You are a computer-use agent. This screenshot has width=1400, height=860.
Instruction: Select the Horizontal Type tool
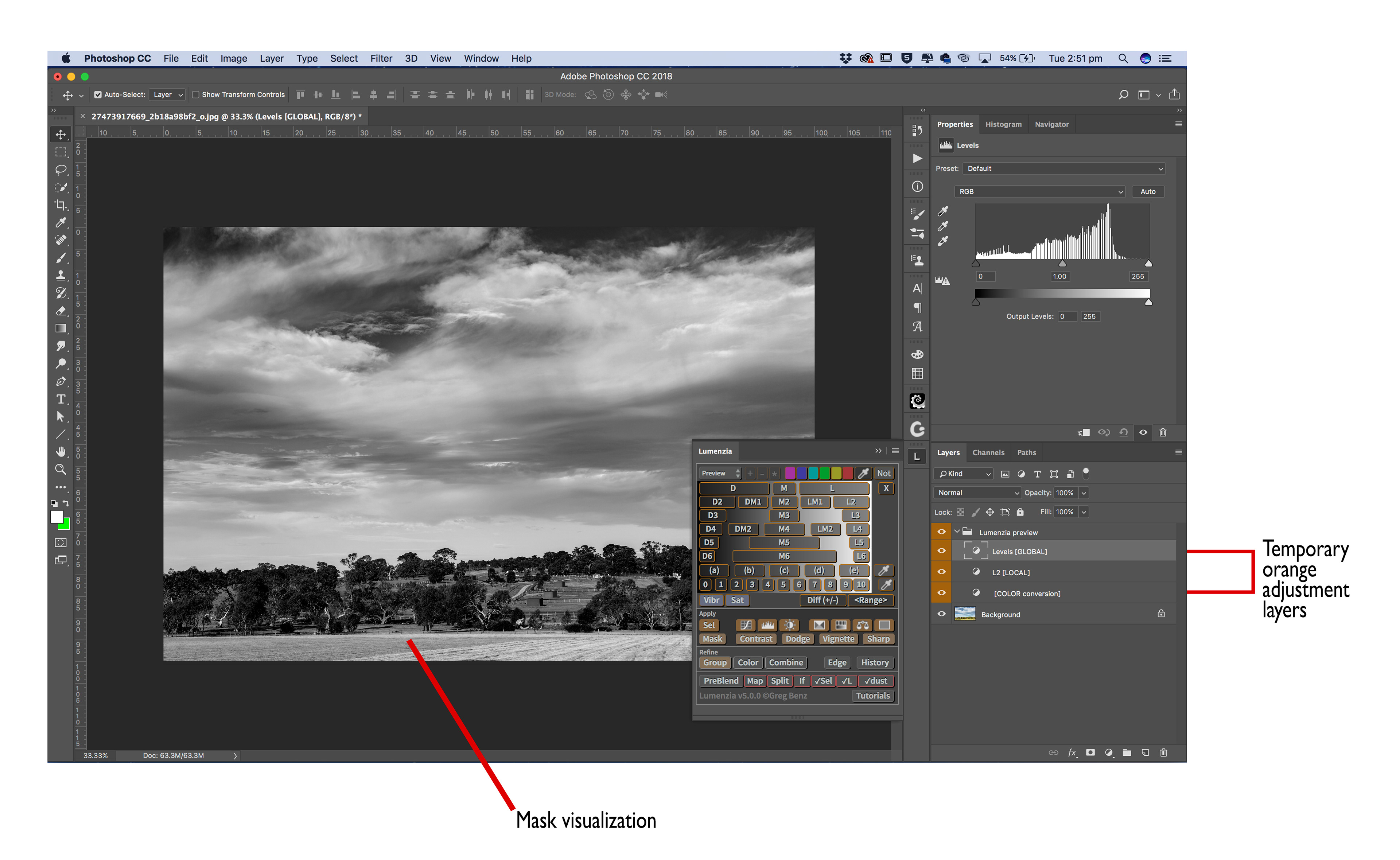point(61,399)
